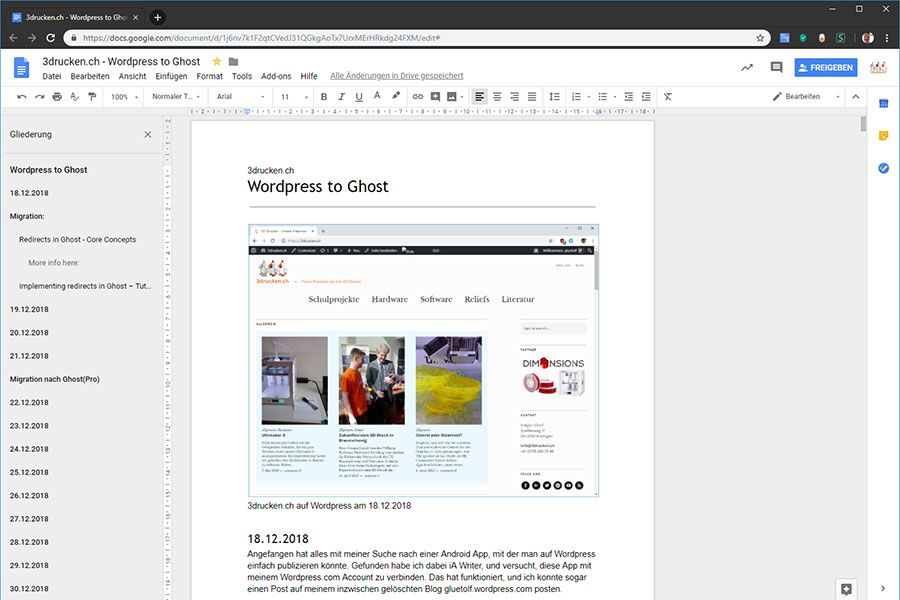The image size is (900, 600).
Task: Center-align the text
Action: 497,96
